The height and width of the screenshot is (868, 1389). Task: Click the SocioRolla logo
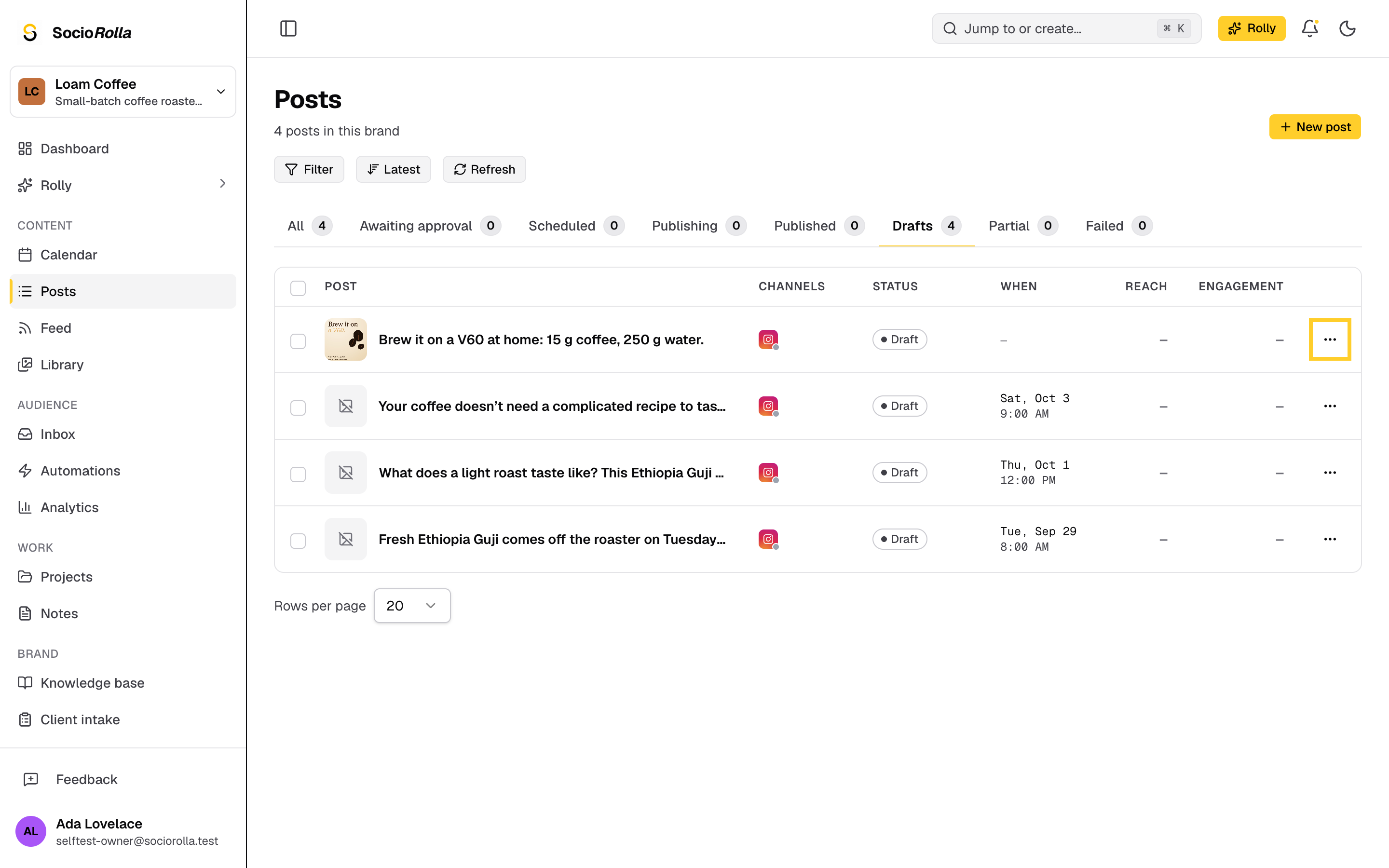point(76,33)
